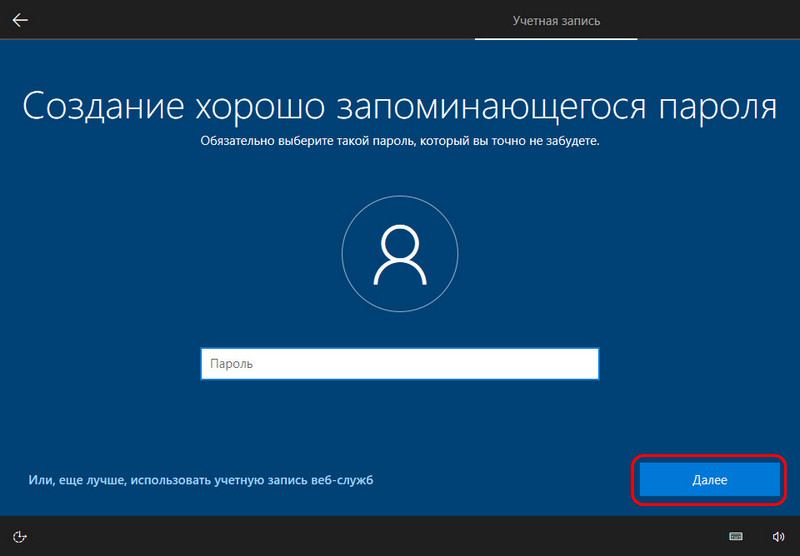Image resolution: width=800 pixels, height=556 pixels.
Task: Open the Ease of Access icon
Action: 19,536
